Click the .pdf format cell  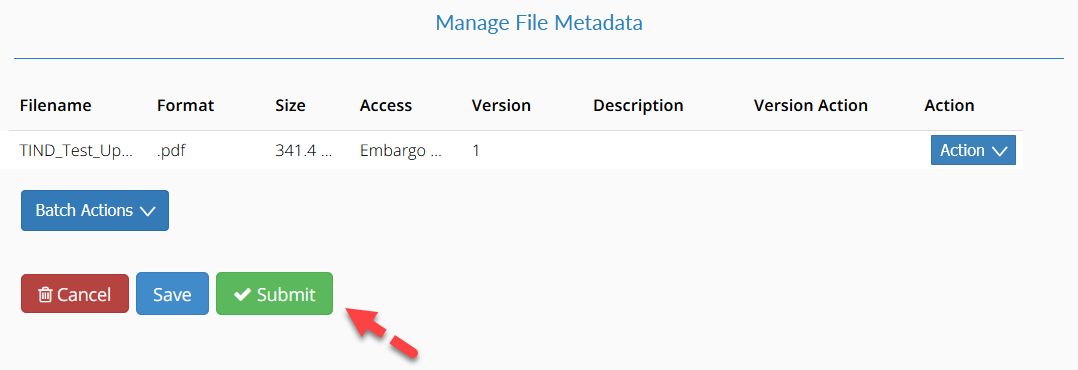[x=171, y=151]
